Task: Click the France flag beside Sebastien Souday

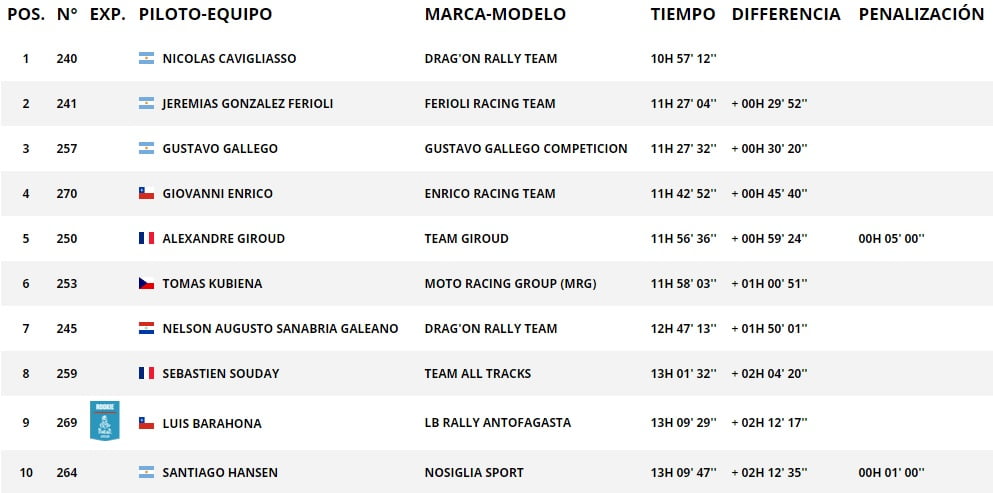Action: [146, 373]
